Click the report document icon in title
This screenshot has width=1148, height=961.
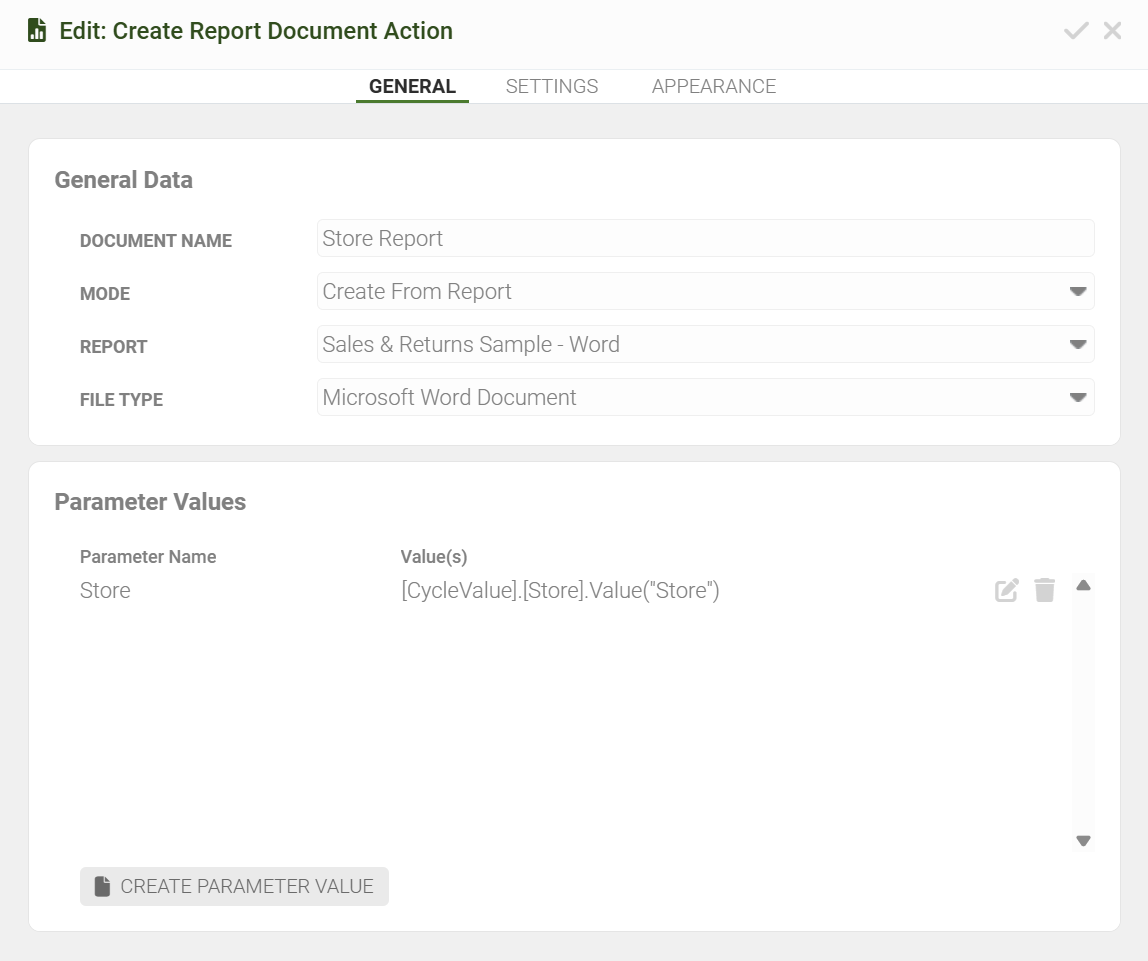37,31
